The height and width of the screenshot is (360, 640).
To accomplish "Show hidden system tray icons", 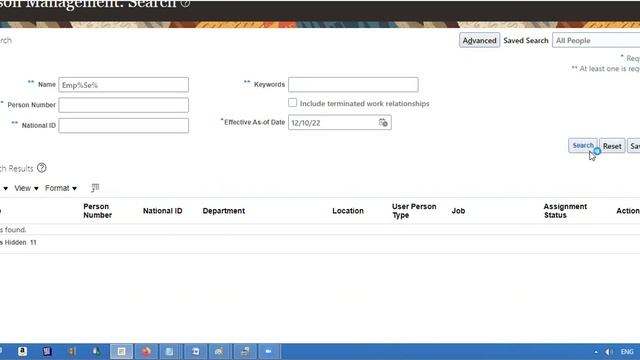I will coord(596,352).
